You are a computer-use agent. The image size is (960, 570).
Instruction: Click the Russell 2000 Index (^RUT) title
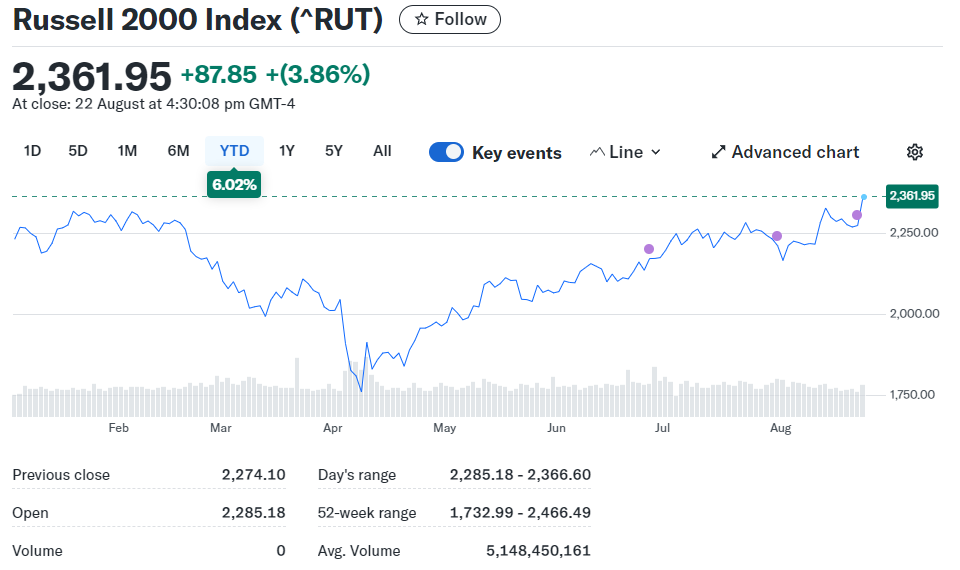[198, 19]
